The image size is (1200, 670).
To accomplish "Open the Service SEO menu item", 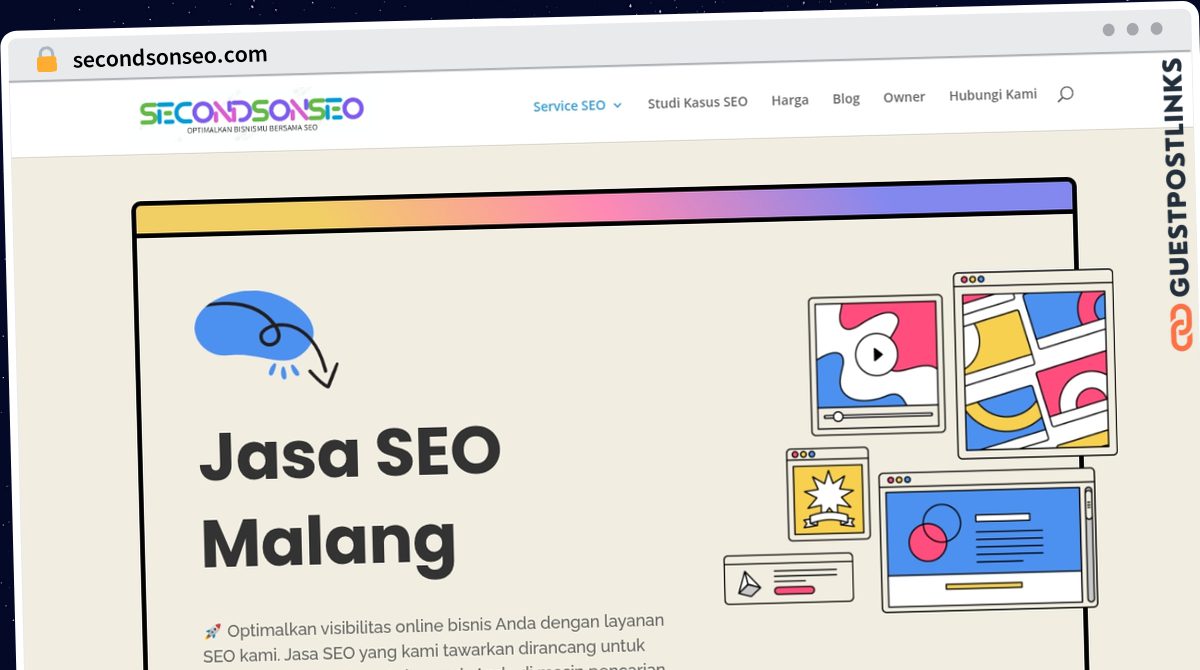I will click(569, 105).
